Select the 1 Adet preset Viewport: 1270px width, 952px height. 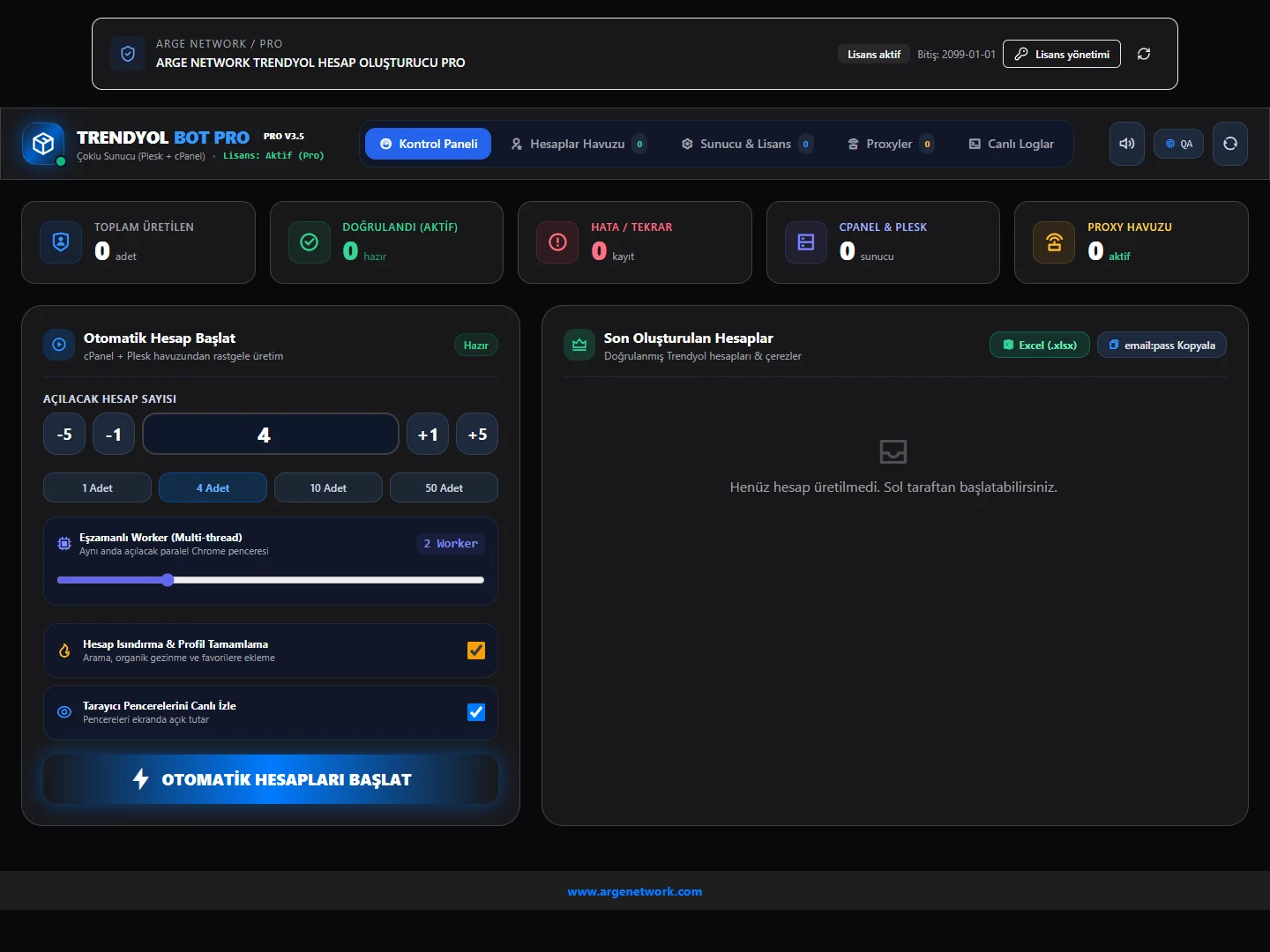98,487
